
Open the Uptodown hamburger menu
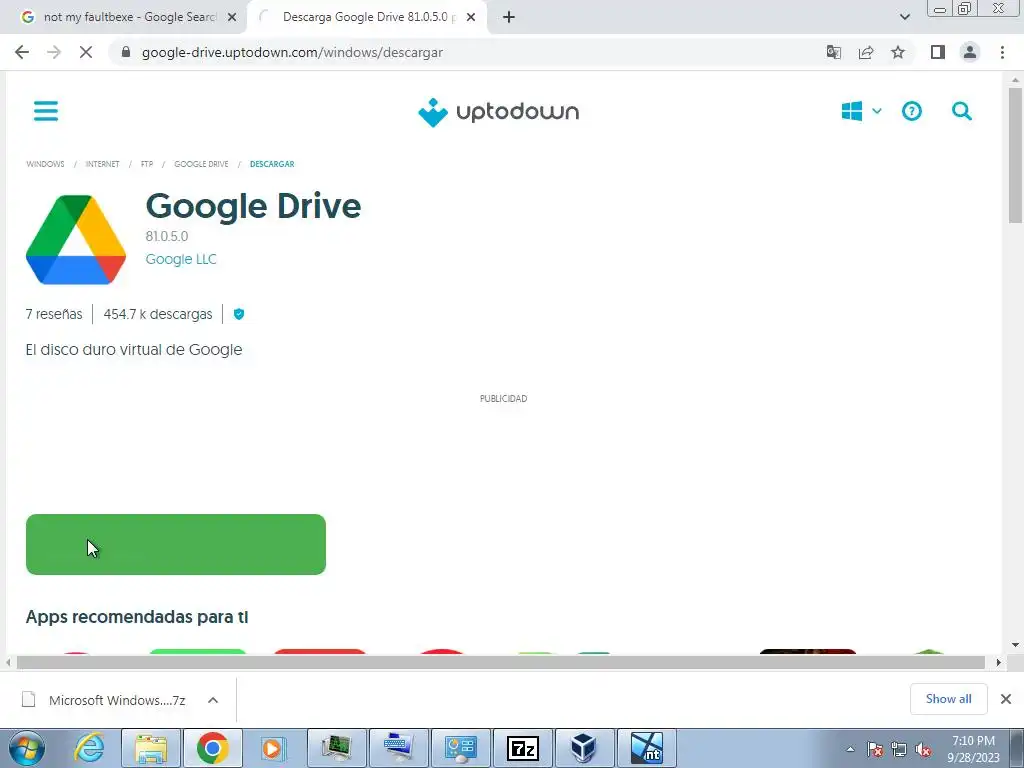[46, 111]
